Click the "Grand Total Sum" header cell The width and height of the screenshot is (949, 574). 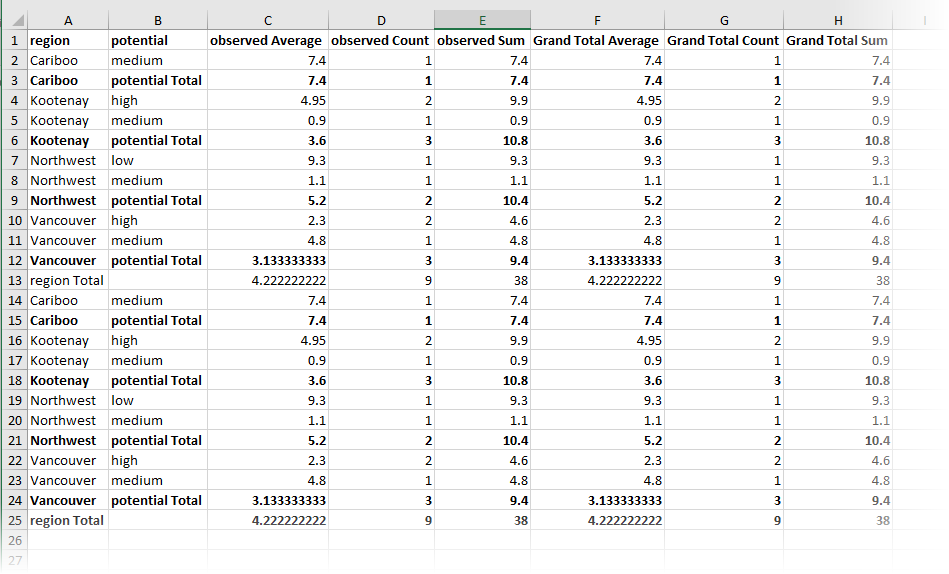[x=838, y=41]
